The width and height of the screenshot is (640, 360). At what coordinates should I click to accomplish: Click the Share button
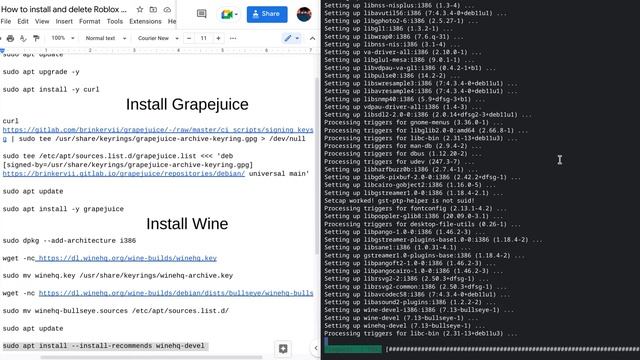point(267,14)
